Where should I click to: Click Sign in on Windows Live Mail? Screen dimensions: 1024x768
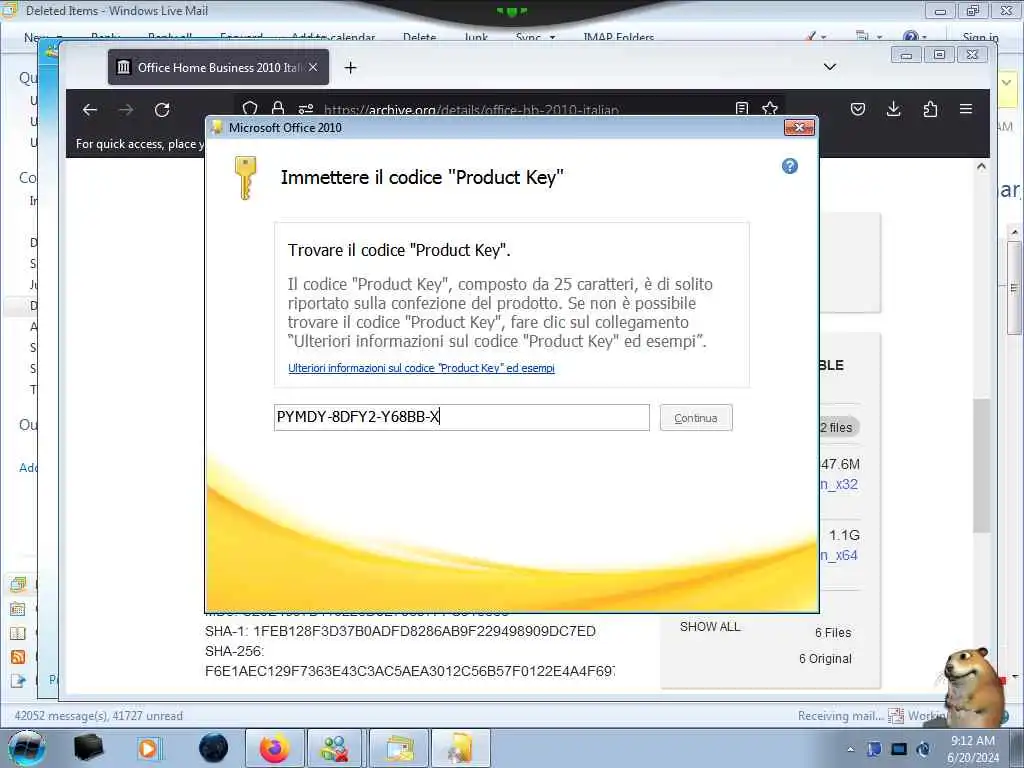pyautogui.click(x=980, y=38)
